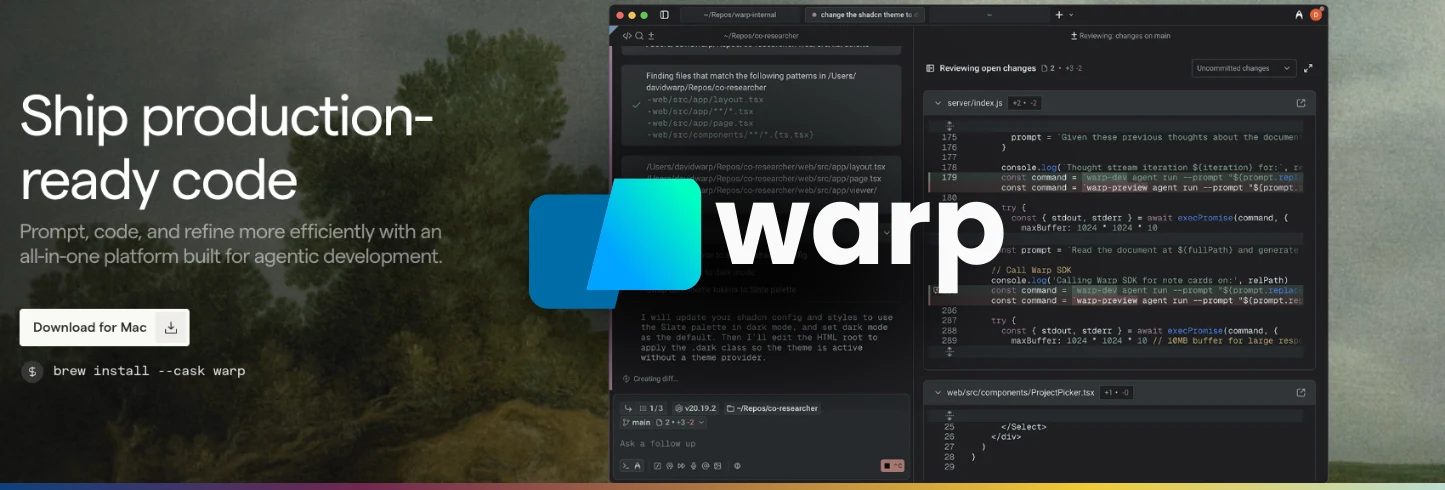
Task: Switch to terminal mode prompt icon
Action: pos(626,466)
